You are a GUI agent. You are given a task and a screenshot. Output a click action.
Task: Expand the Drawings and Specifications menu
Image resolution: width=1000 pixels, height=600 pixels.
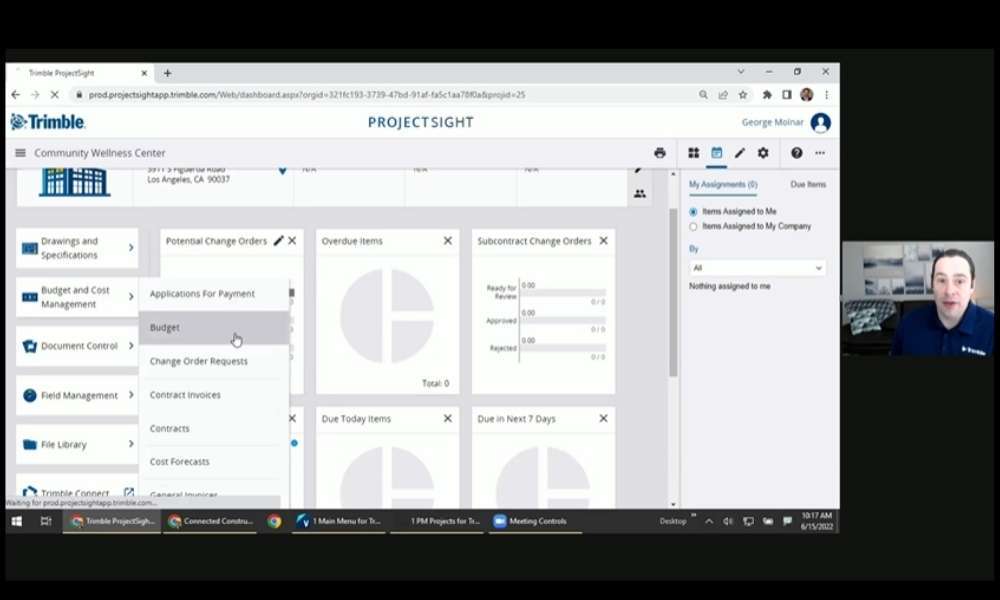[77, 248]
